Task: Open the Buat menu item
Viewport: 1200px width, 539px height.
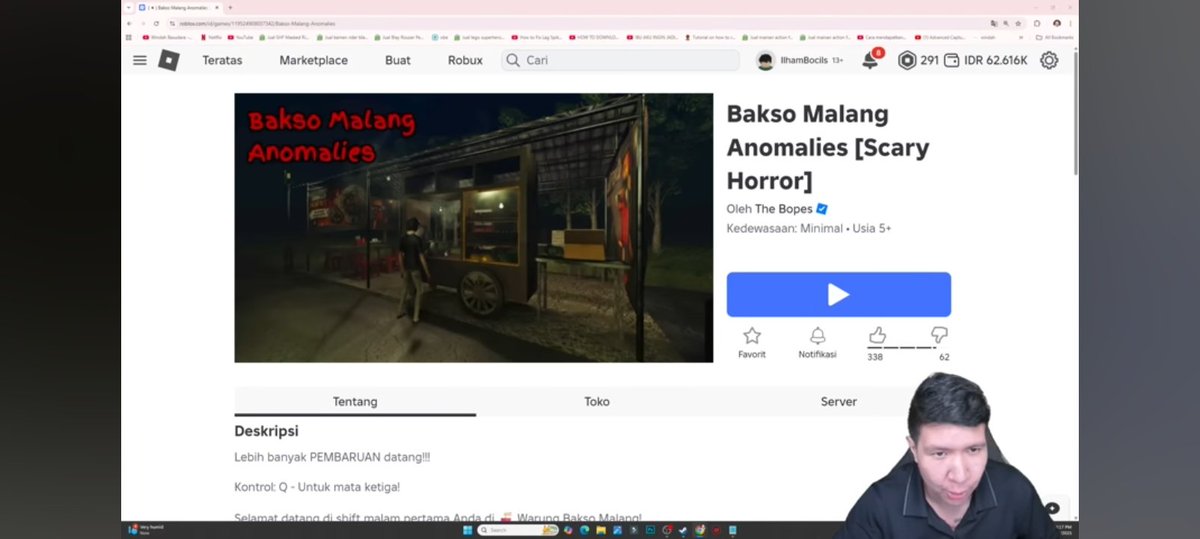Action: pyautogui.click(x=398, y=60)
